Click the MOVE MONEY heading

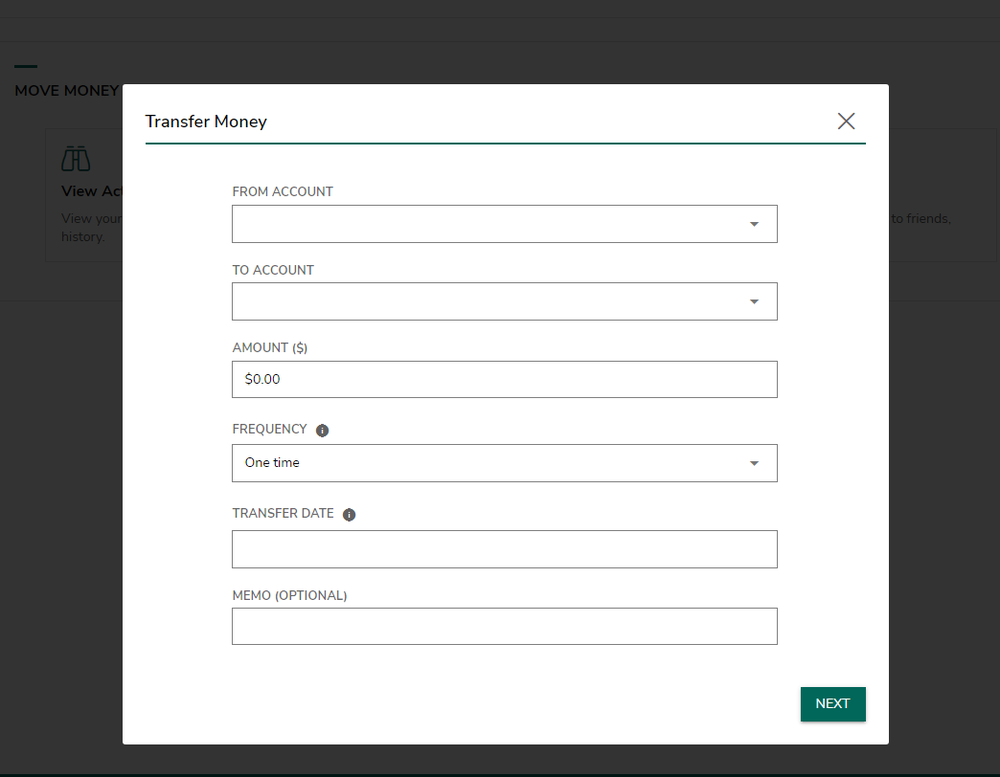(x=66, y=90)
